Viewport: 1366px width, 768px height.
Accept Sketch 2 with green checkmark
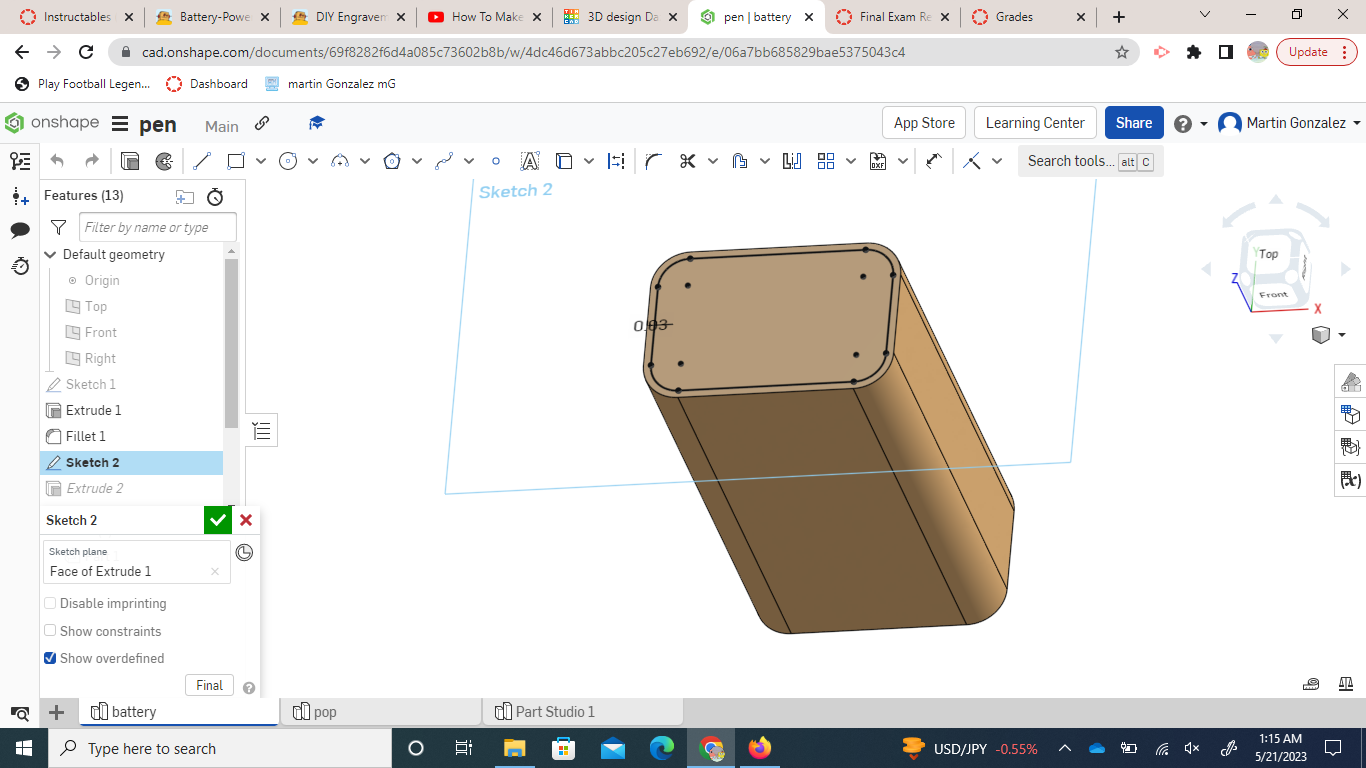tap(217, 519)
